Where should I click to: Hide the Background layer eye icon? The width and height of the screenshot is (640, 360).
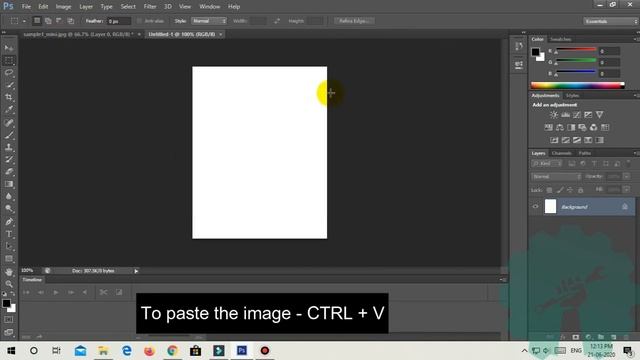[536, 207]
